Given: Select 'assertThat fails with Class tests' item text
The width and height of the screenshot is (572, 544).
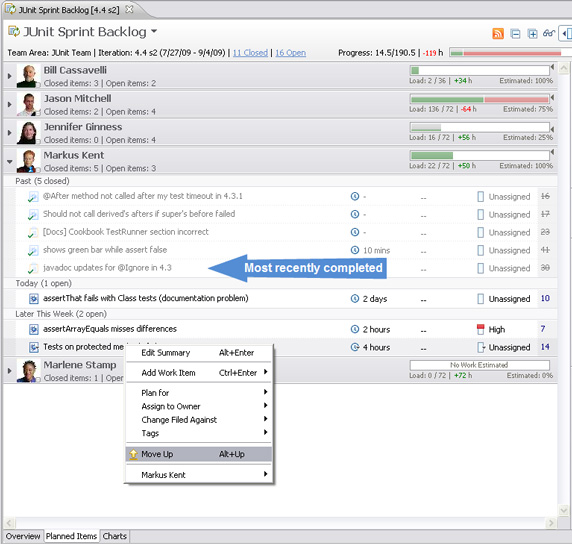Looking at the screenshot, I should (146, 298).
